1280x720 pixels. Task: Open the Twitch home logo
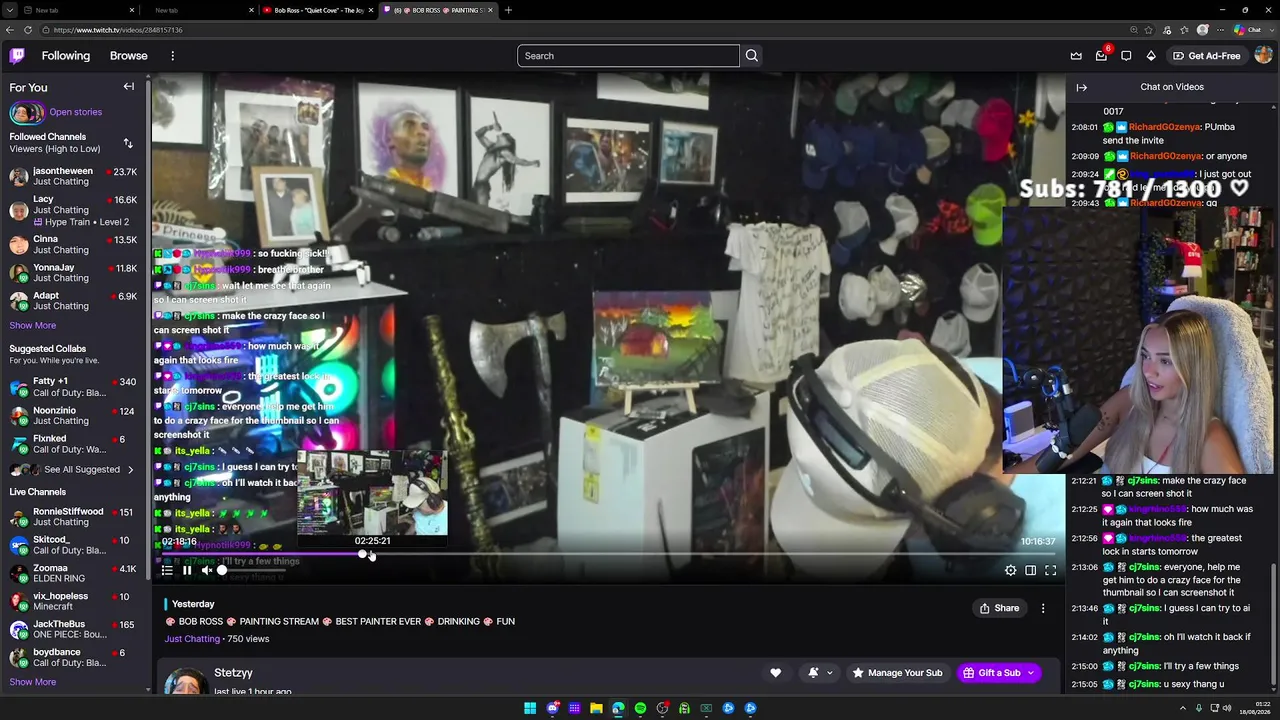(17, 56)
